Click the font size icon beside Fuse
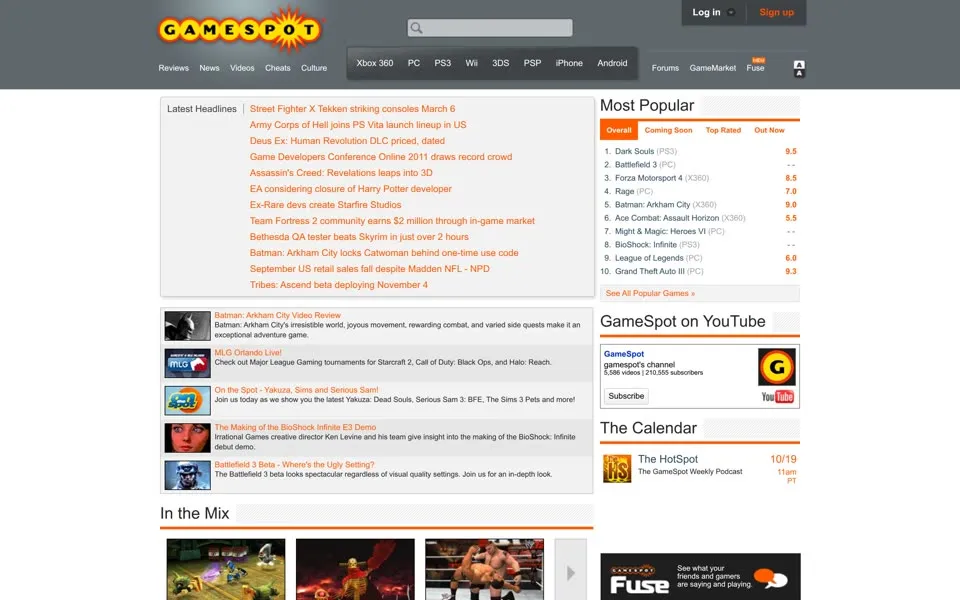Image resolution: width=960 pixels, height=600 pixels. 799,69
